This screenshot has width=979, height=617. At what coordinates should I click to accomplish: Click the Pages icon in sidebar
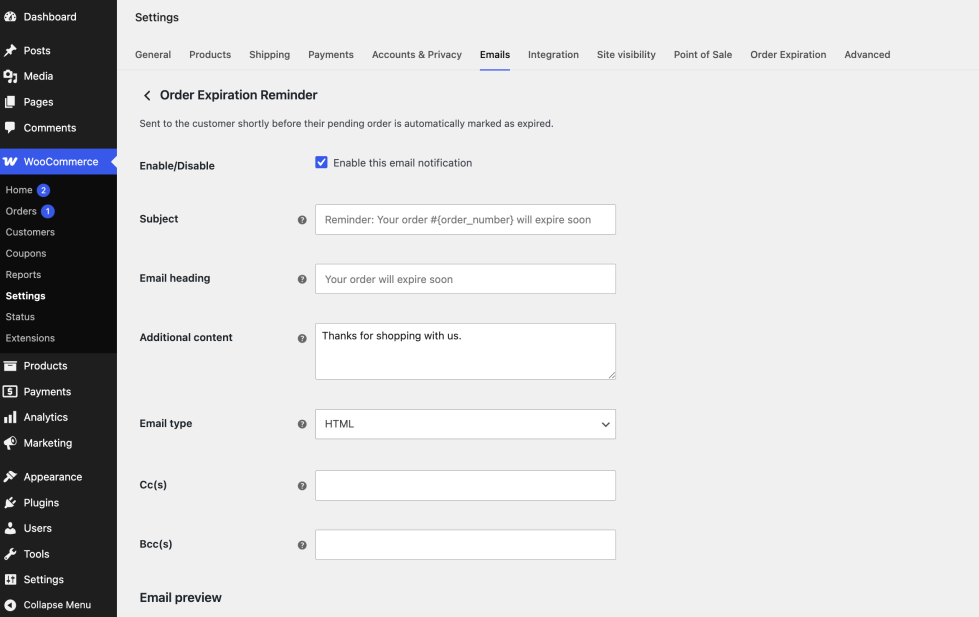point(10,102)
